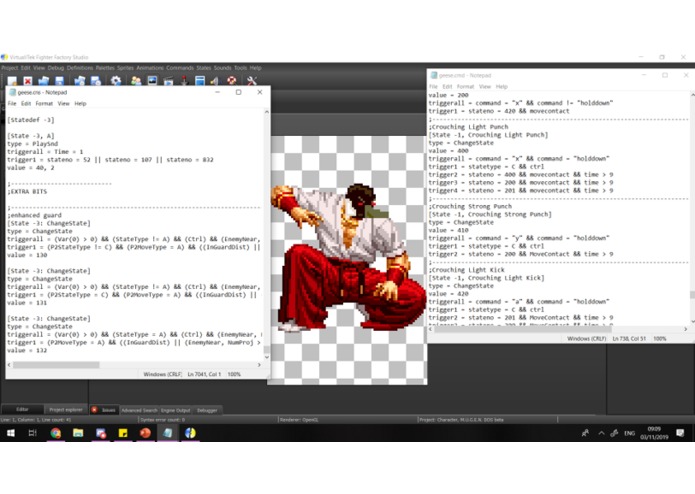The width and height of the screenshot is (695, 494).
Task: Open Help menu in geese.cns Notepad
Action: pyautogui.click(x=80, y=104)
